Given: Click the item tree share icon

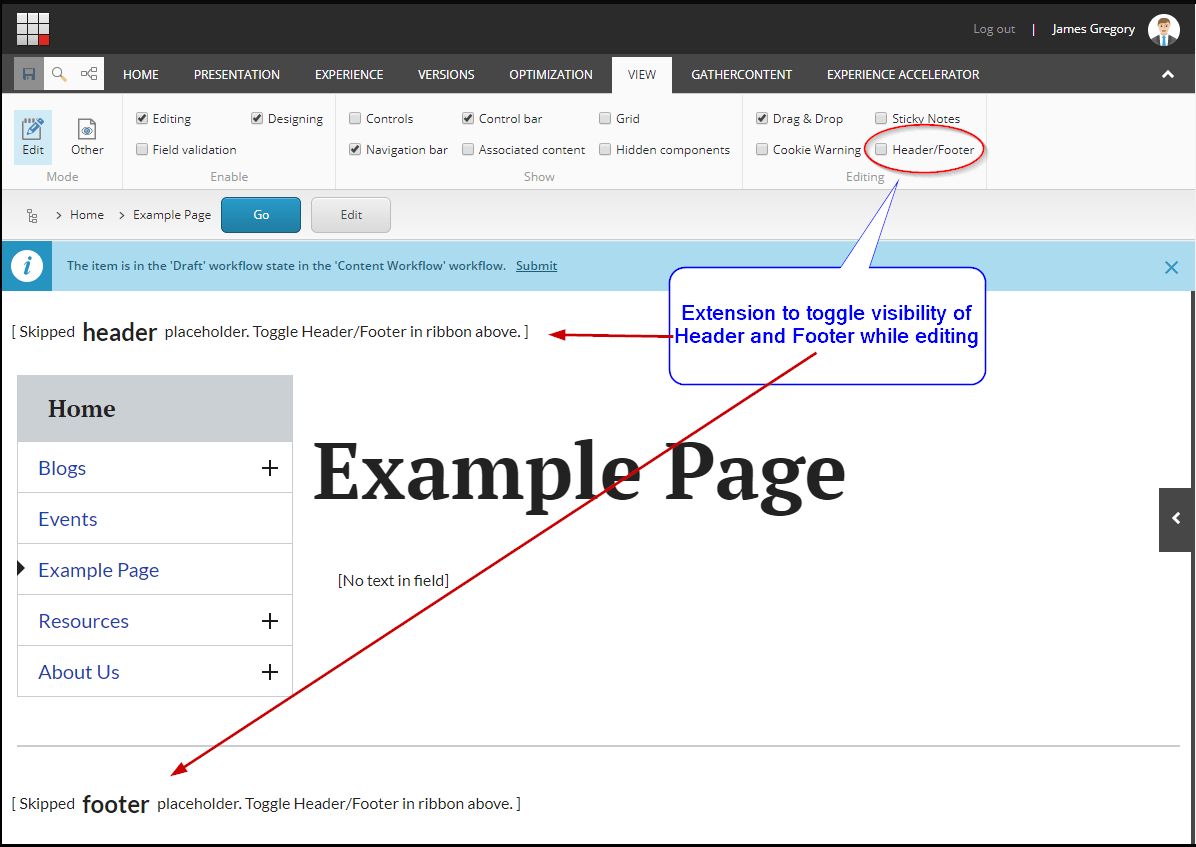Looking at the screenshot, I should coord(89,74).
